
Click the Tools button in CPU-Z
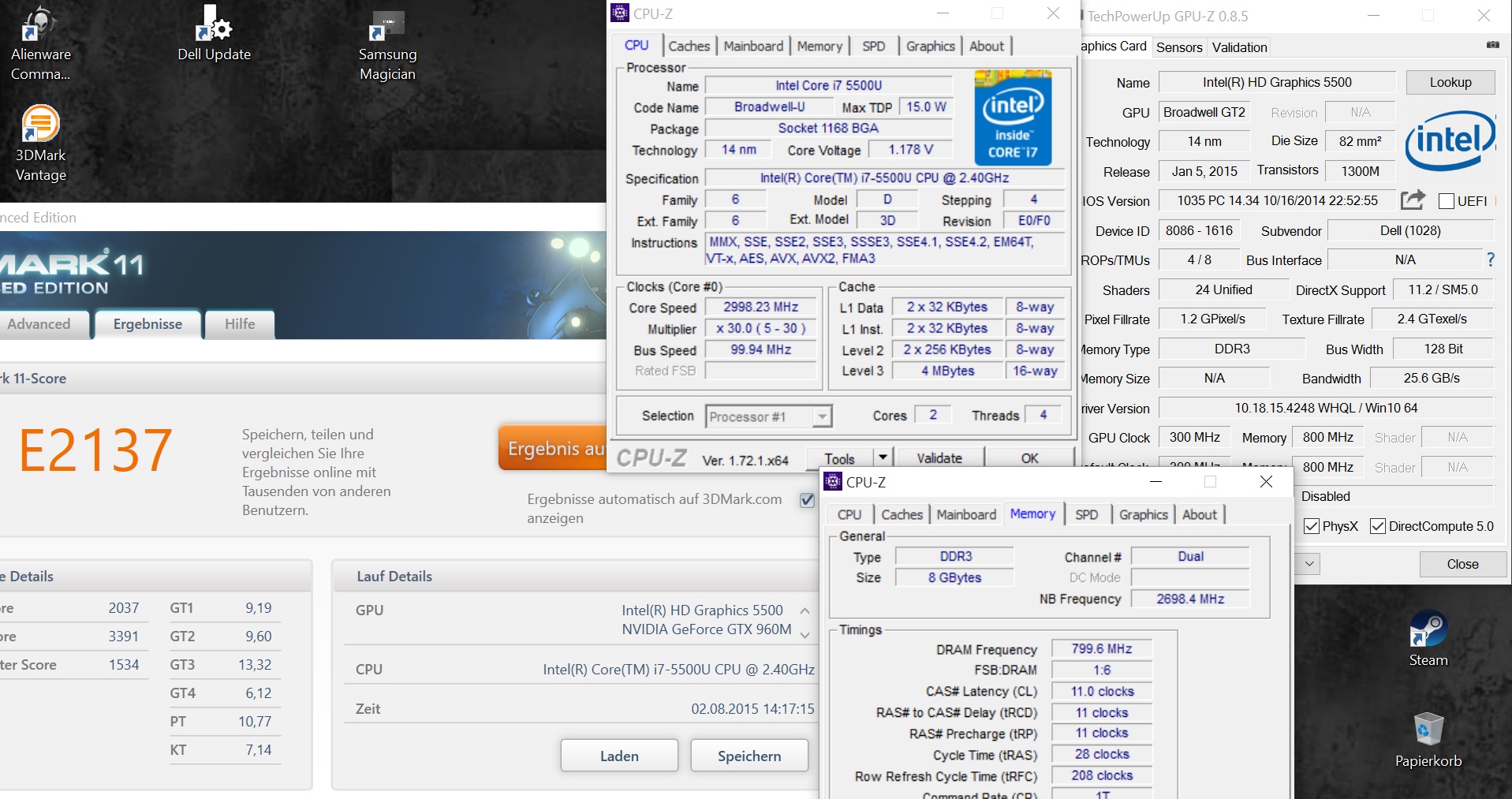840,457
